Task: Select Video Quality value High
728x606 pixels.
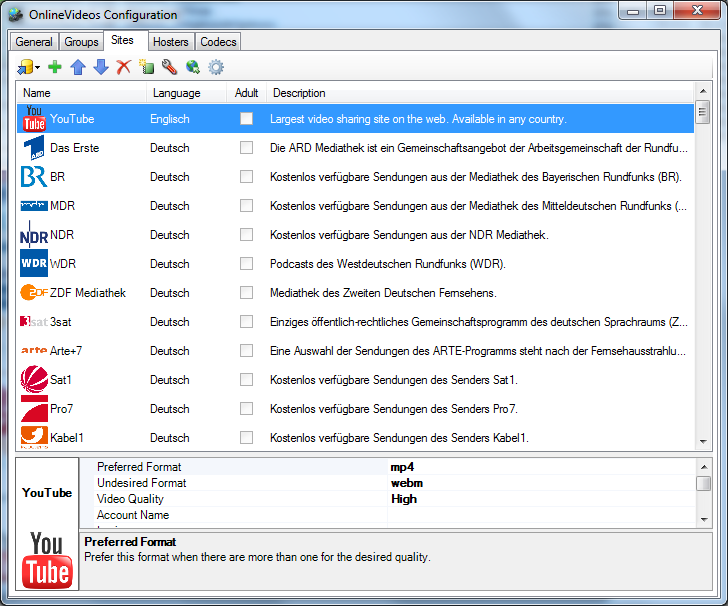Action: (542, 499)
